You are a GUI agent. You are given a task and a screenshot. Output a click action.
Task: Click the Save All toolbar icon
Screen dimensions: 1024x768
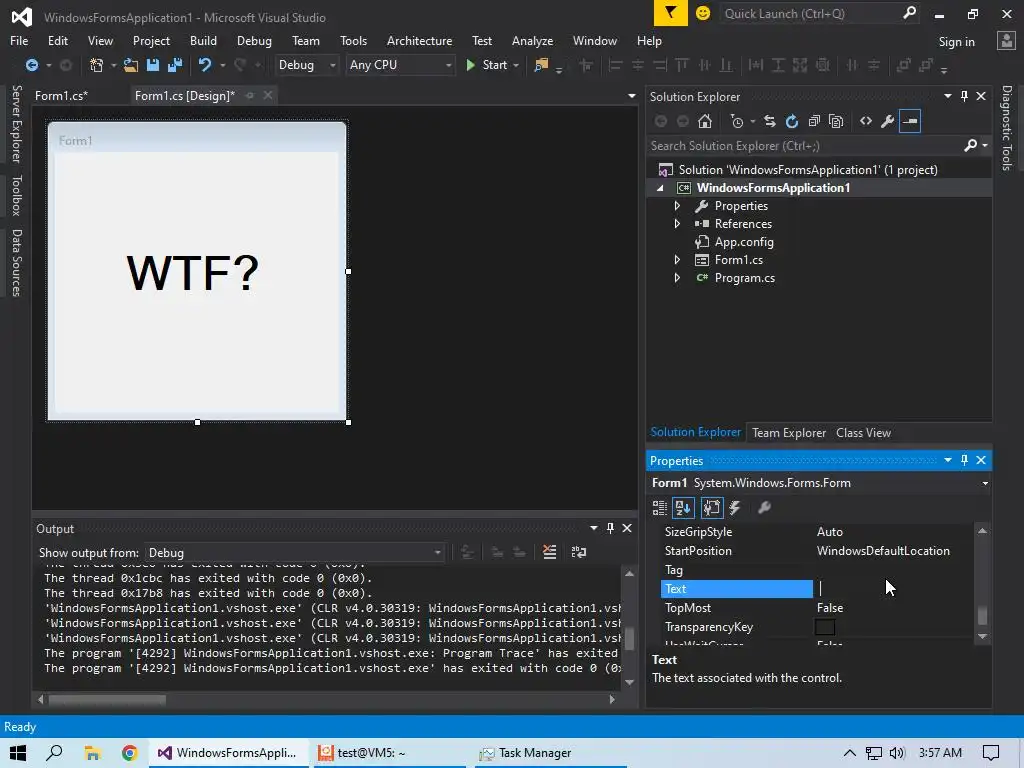click(x=175, y=65)
